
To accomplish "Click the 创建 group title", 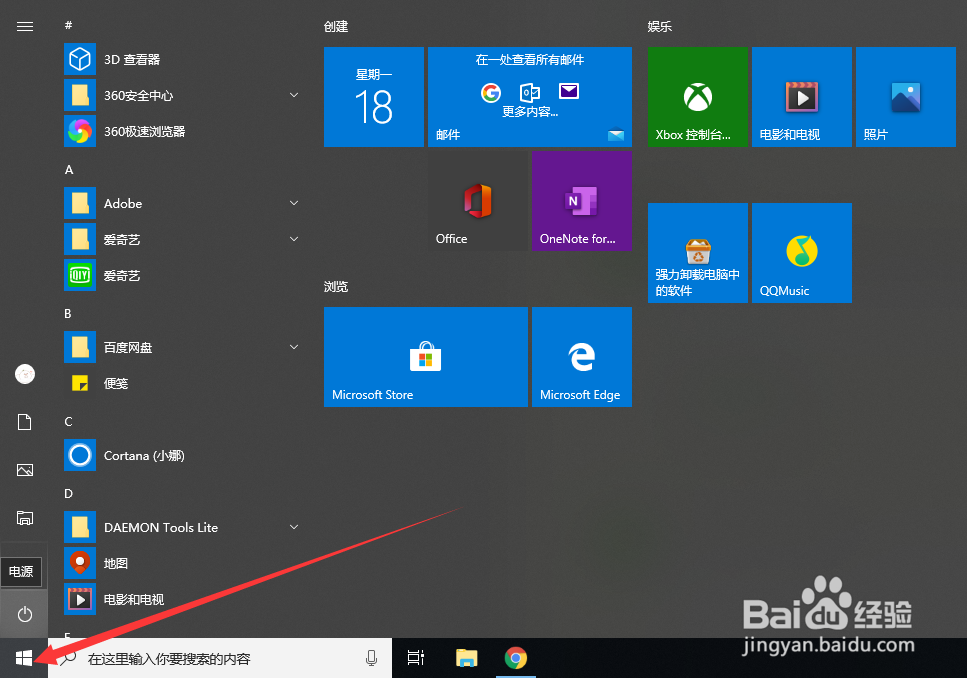I will click(x=336, y=27).
